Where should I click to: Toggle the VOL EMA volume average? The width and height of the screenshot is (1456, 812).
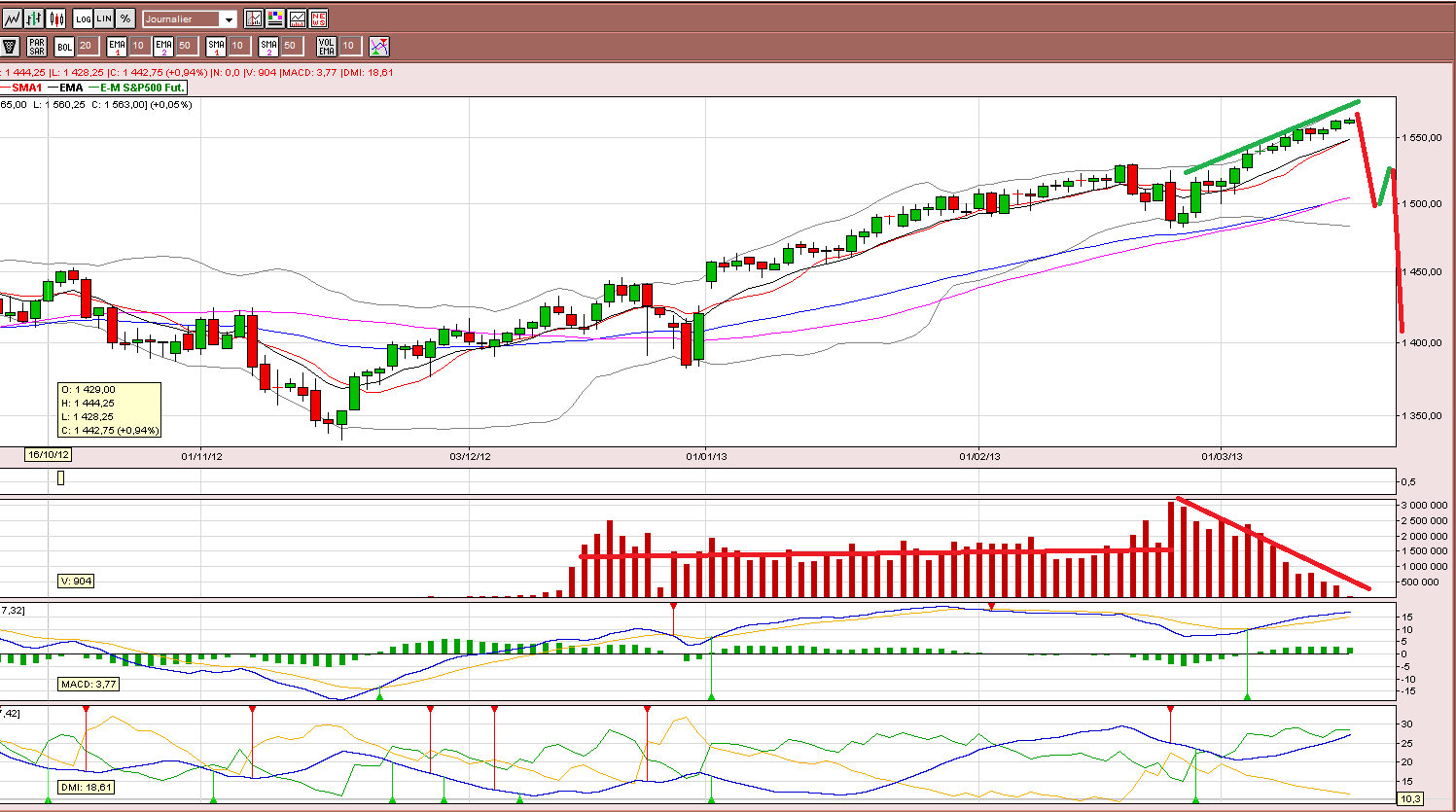[327, 46]
